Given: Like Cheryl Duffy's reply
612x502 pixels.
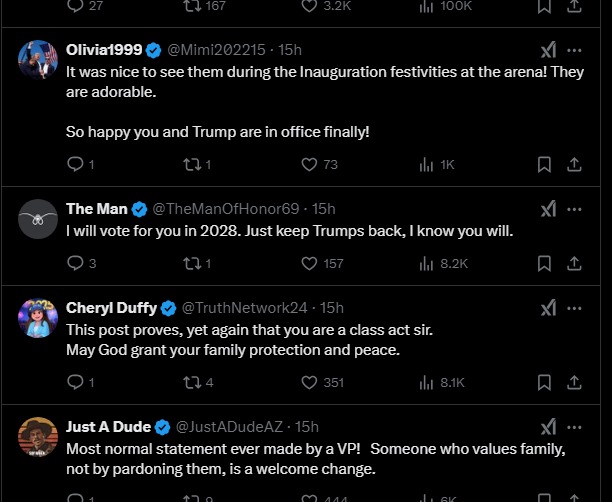Looking at the screenshot, I should tap(309, 382).
